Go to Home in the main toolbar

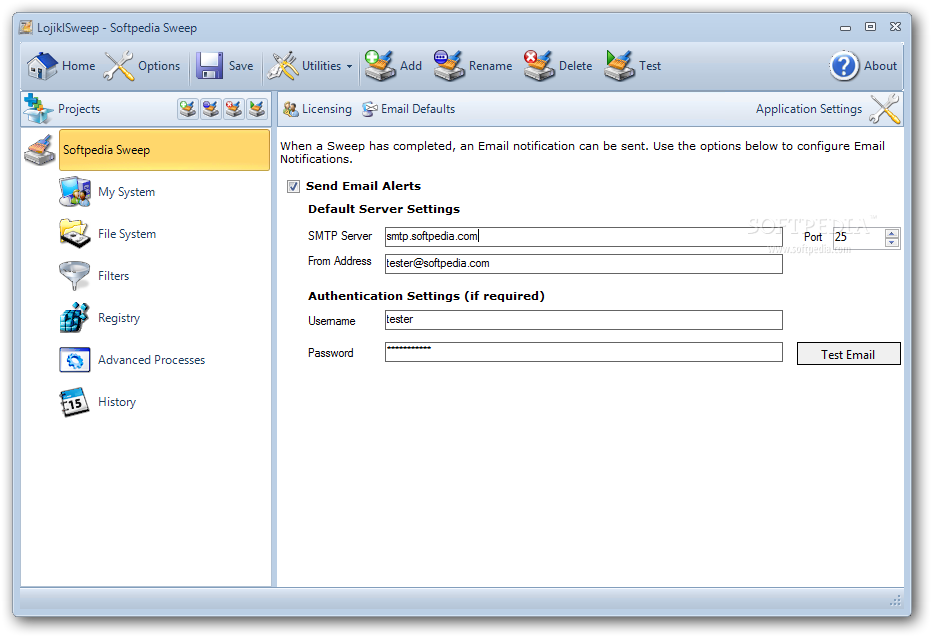tap(61, 66)
